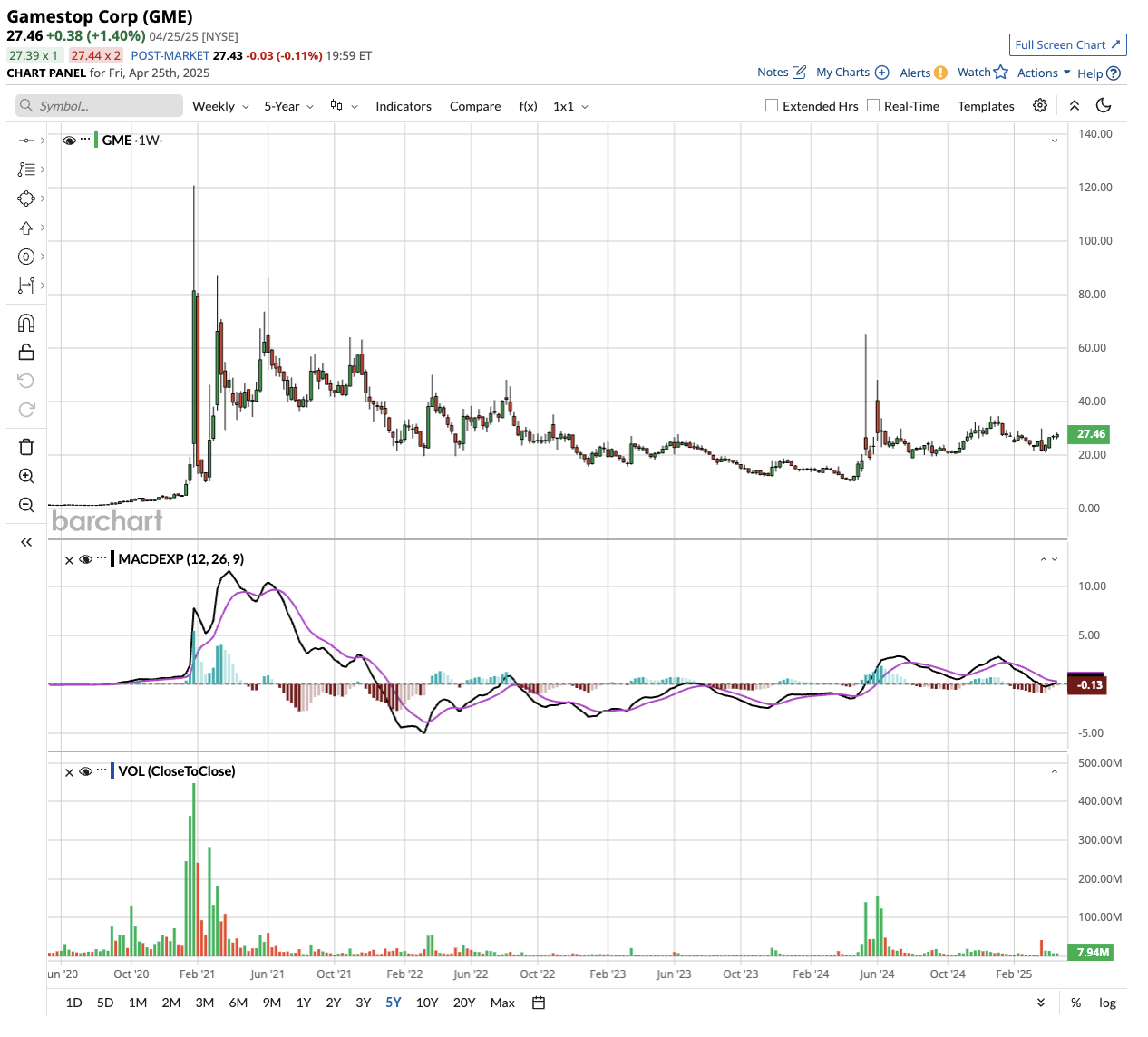
Task: Enable Real-Time checkbox
Action: [x=873, y=105]
